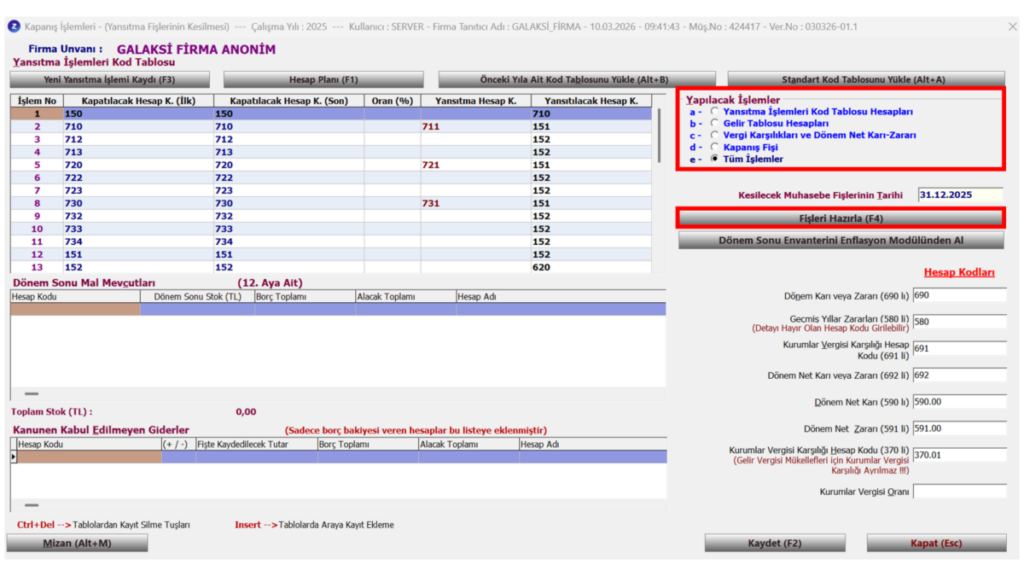This screenshot has height=576, width=1024.
Task: Open Hesap Planı (F1)
Action: (x=323, y=80)
